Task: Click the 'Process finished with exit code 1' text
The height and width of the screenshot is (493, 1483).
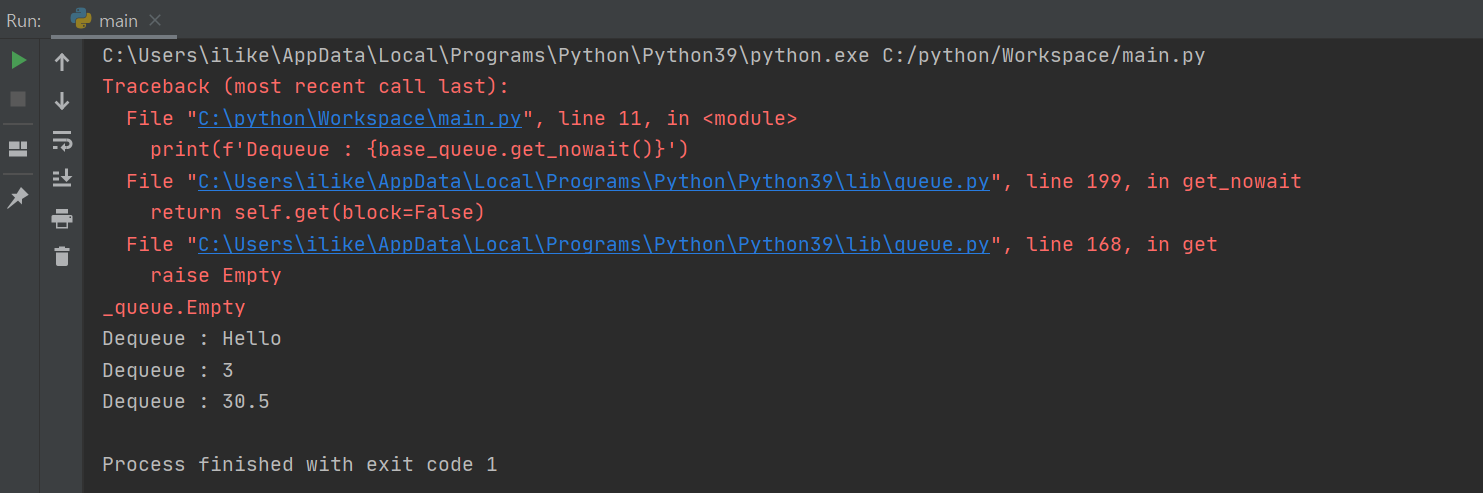Action: tap(299, 464)
